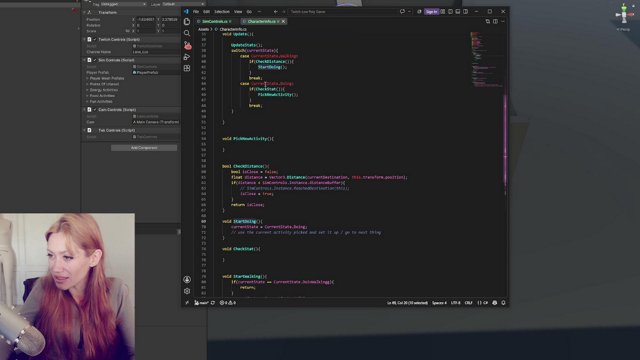This screenshot has width=640, height=360.
Task: Open the Extensions view
Action: pyautogui.click(x=187, y=68)
